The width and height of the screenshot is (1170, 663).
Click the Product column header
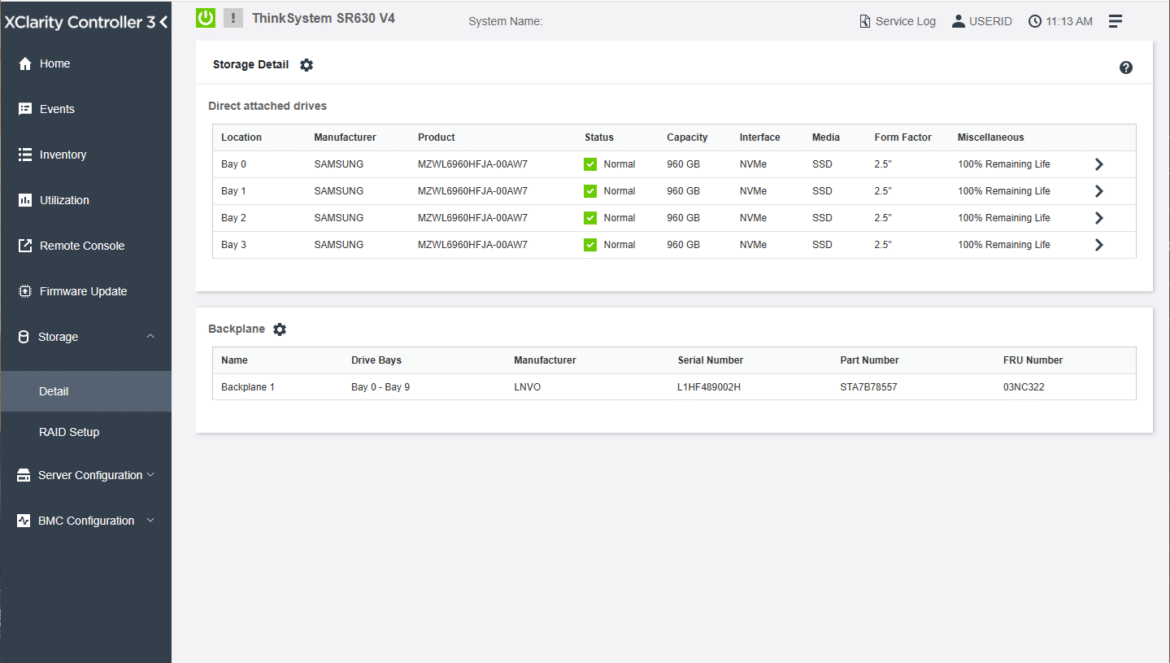(x=437, y=137)
